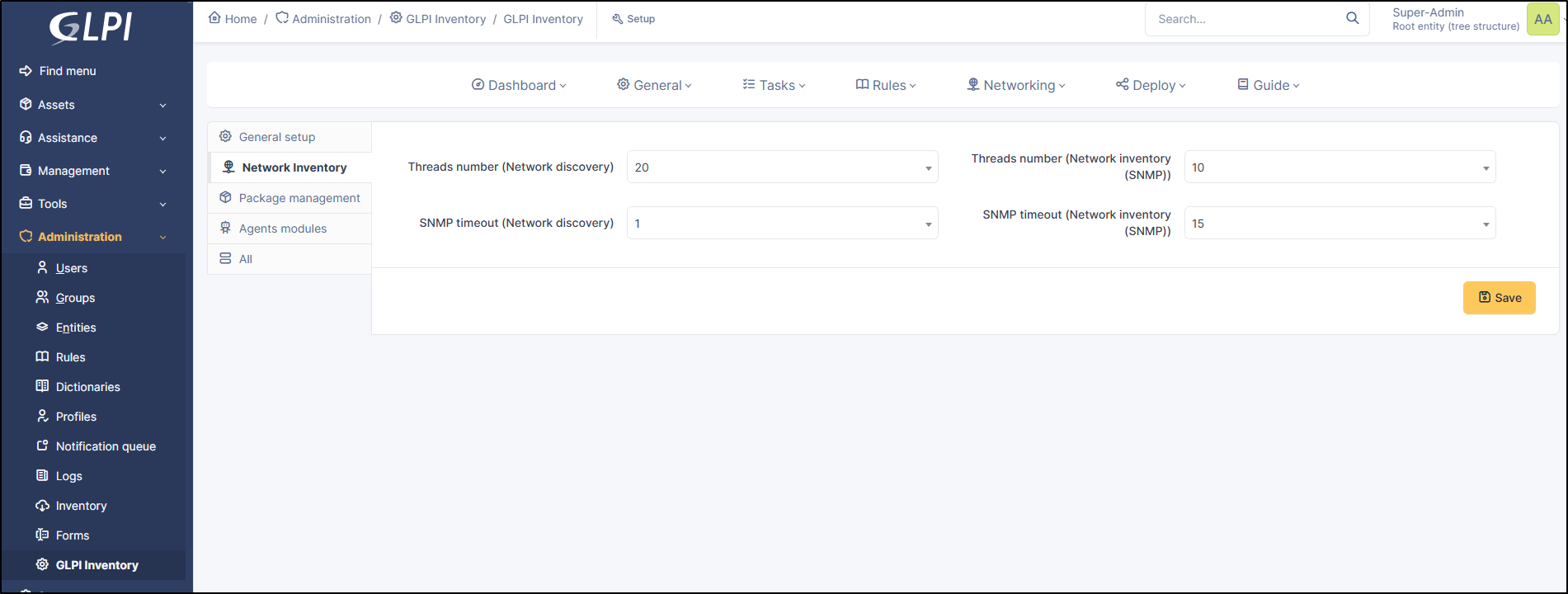Viewport: 1568px width, 594px height.
Task: Open the Networking top menu
Action: pos(1016,85)
